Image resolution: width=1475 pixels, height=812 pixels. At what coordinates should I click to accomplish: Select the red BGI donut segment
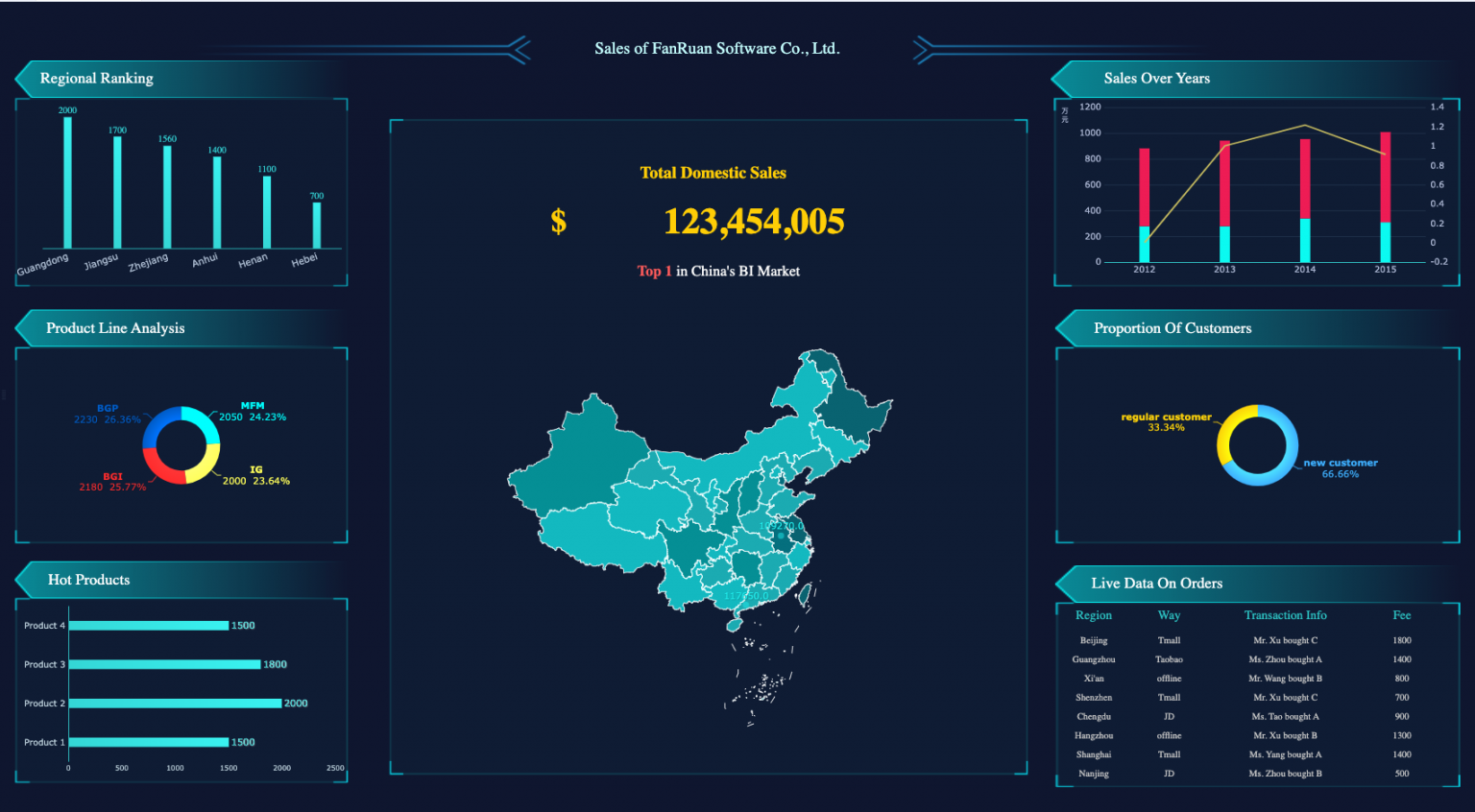163,470
